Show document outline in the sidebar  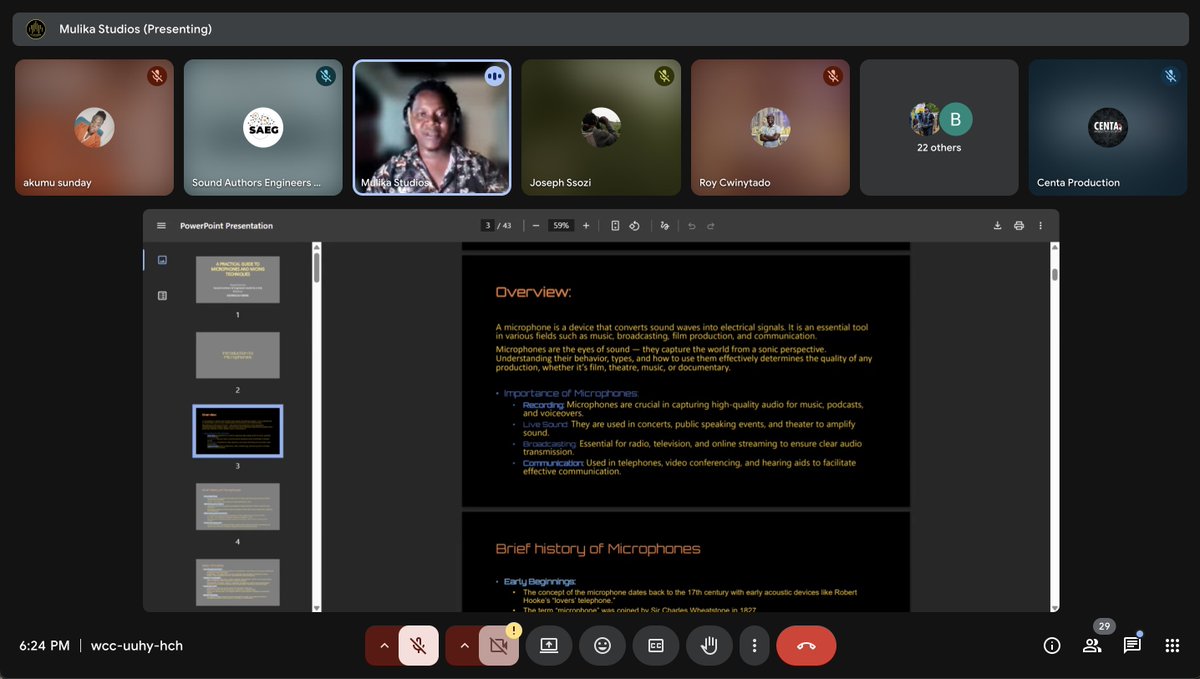click(x=162, y=295)
